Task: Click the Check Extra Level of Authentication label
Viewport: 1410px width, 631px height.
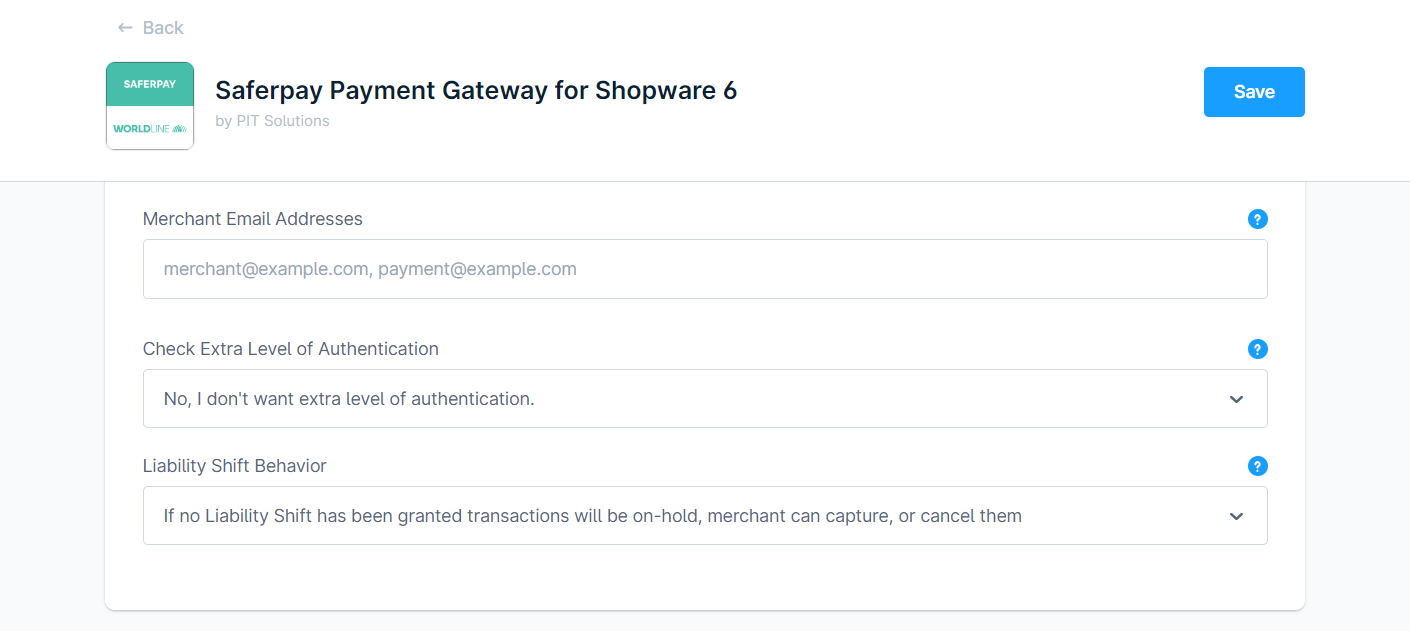Action: [291, 349]
